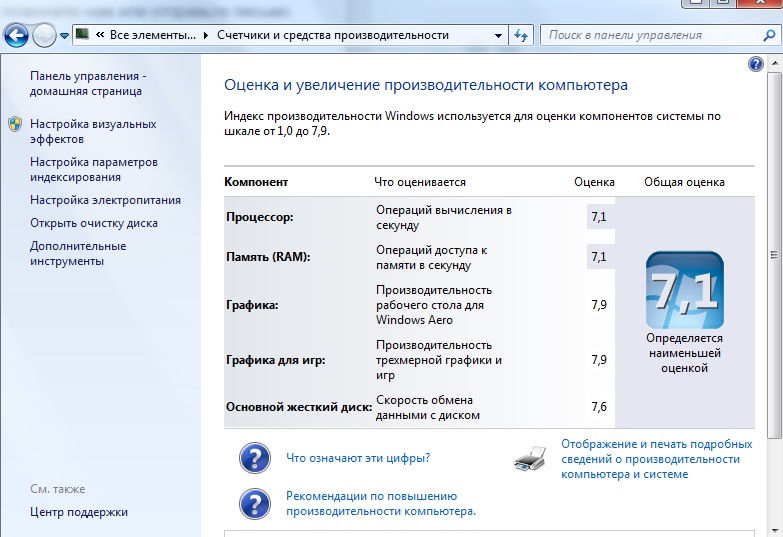Viewport: 783px width, 537px height.
Task: Click 'Открыть очистку диска' link
Action: pos(94,223)
